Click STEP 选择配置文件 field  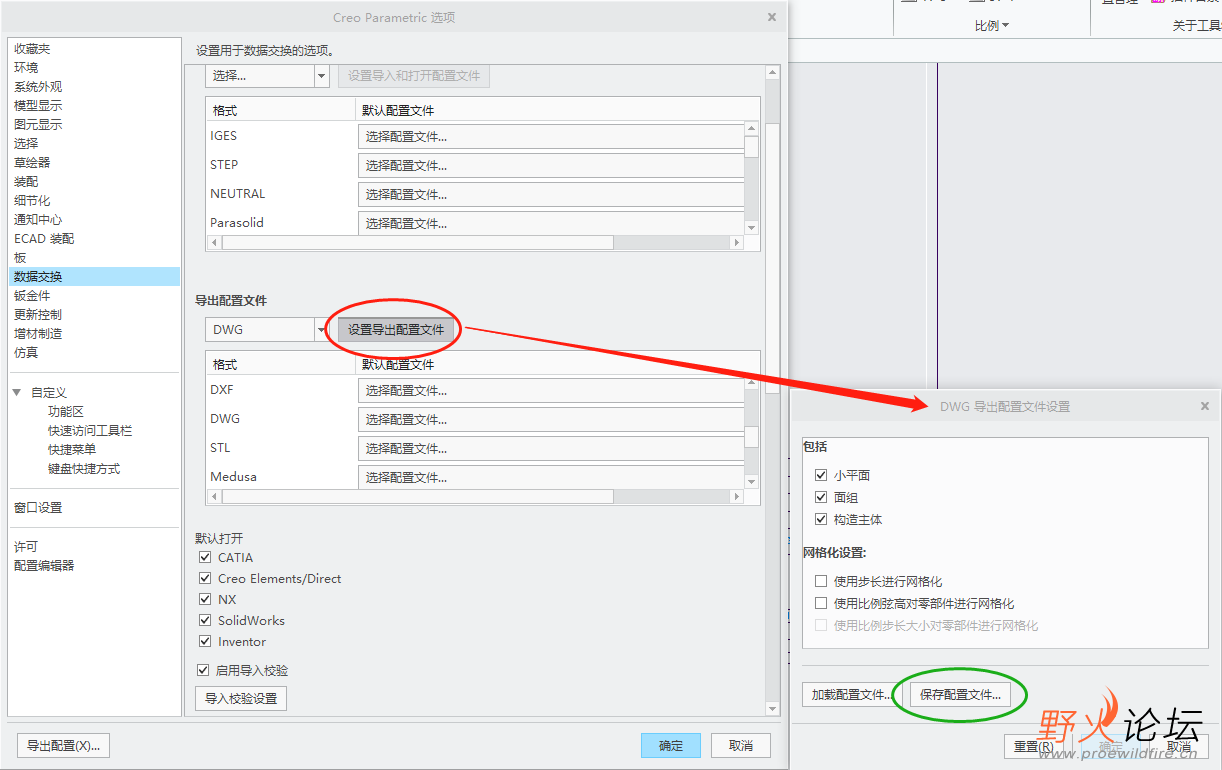click(551, 166)
